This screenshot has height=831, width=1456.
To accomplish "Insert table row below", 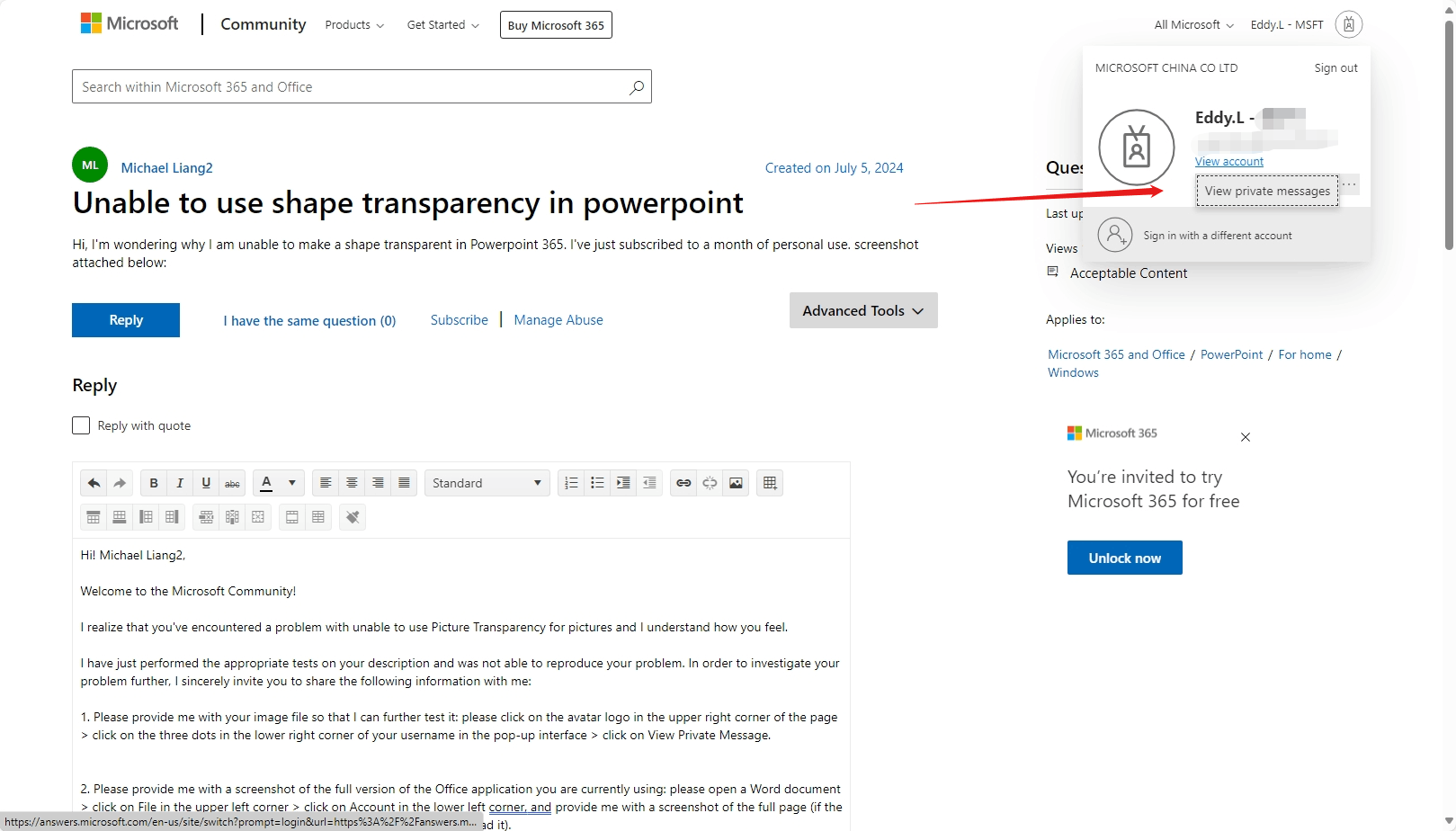I will click(x=120, y=517).
